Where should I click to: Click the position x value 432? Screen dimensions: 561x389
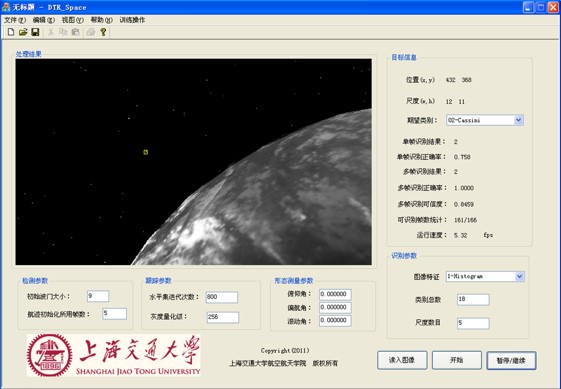coord(450,80)
